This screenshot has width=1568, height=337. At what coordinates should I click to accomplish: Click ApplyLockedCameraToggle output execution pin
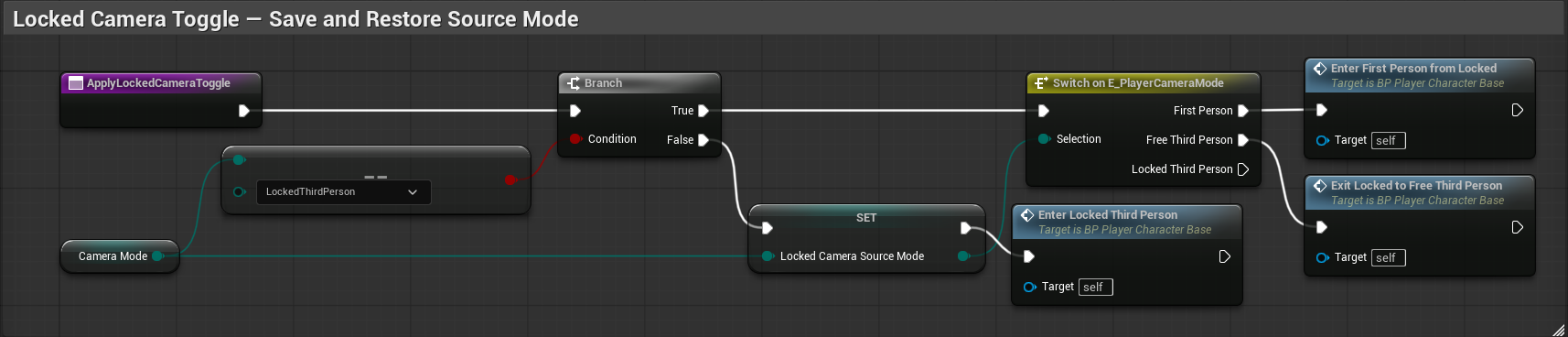click(244, 111)
